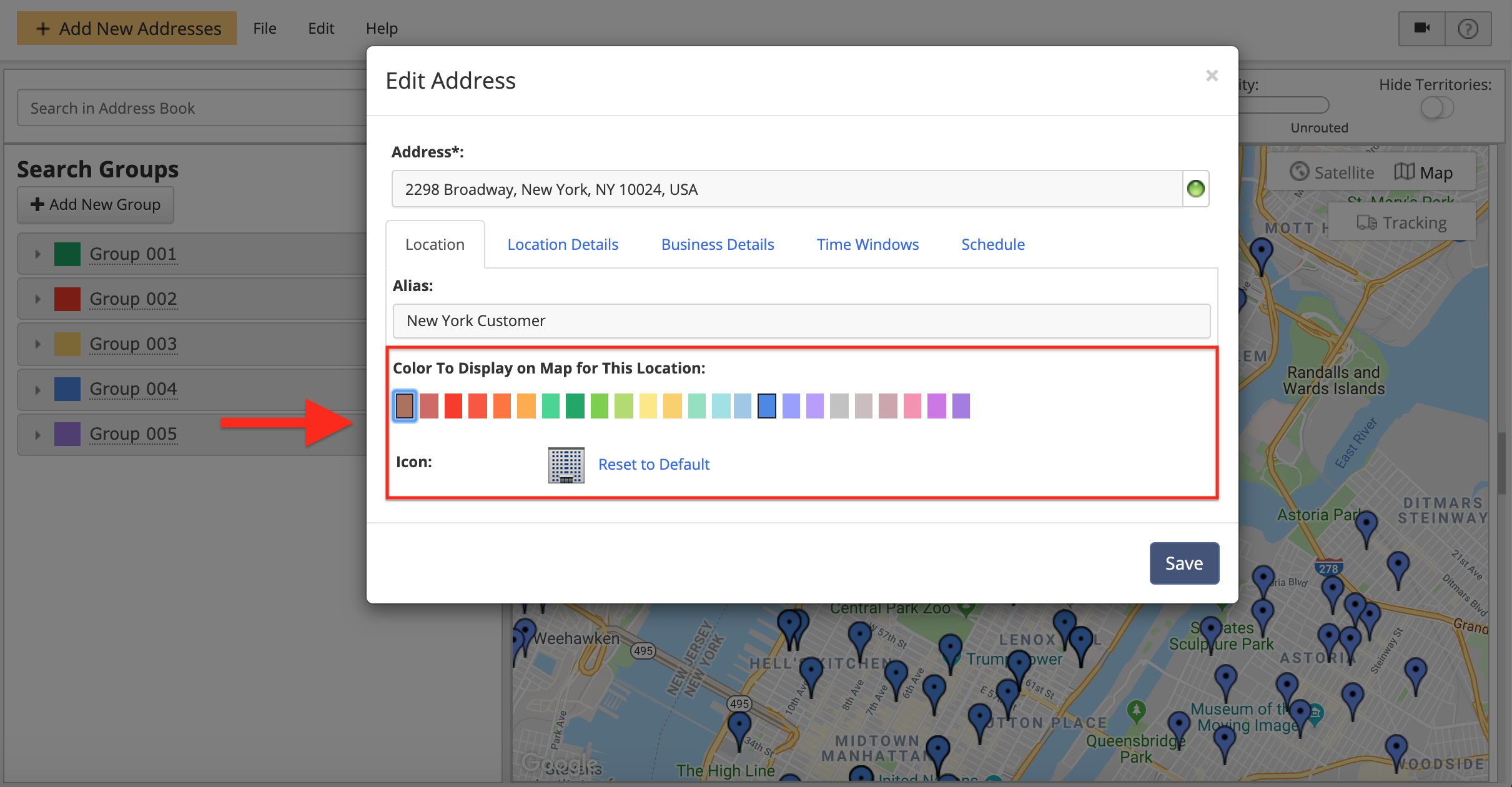This screenshot has height=787, width=1512.
Task: Click the Tracking truck button
Action: point(1402,223)
